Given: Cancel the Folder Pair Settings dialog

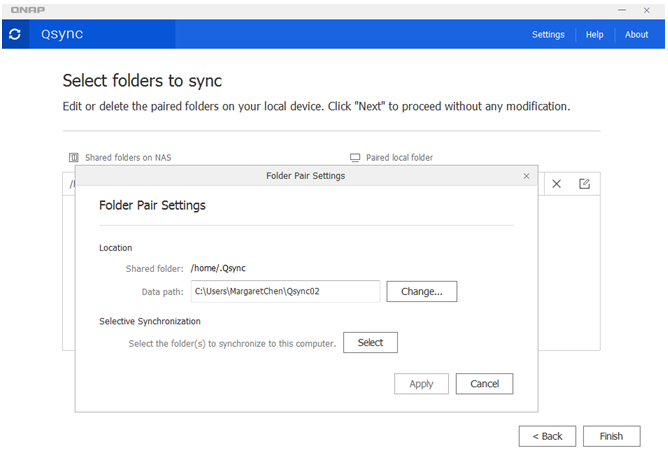Looking at the screenshot, I should pos(484,384).
